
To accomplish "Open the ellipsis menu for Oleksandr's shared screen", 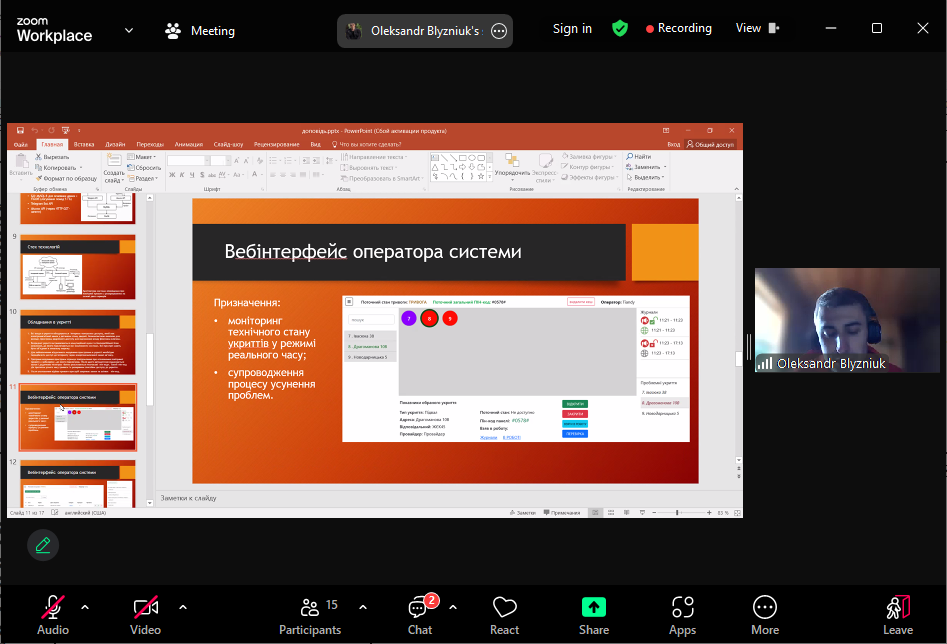I will [x=499, y=31].
